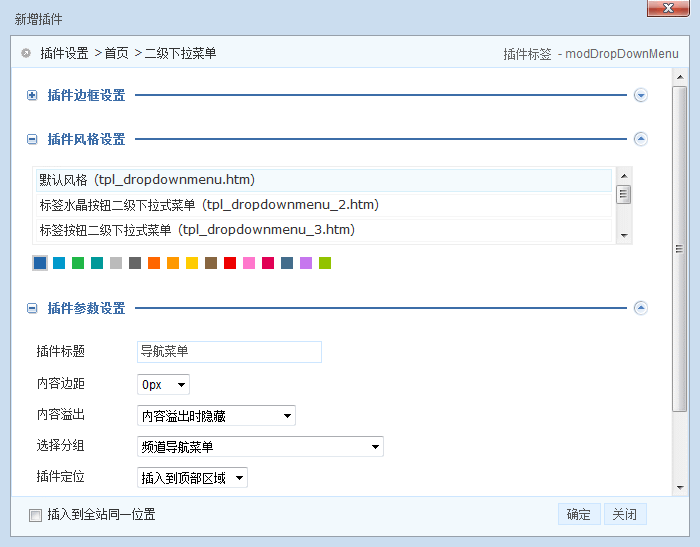The image size is (700, 547).
Task: Collapse 插件风格设置 using its minus icon
Action: pyautogui.click(x=32, y=140)
